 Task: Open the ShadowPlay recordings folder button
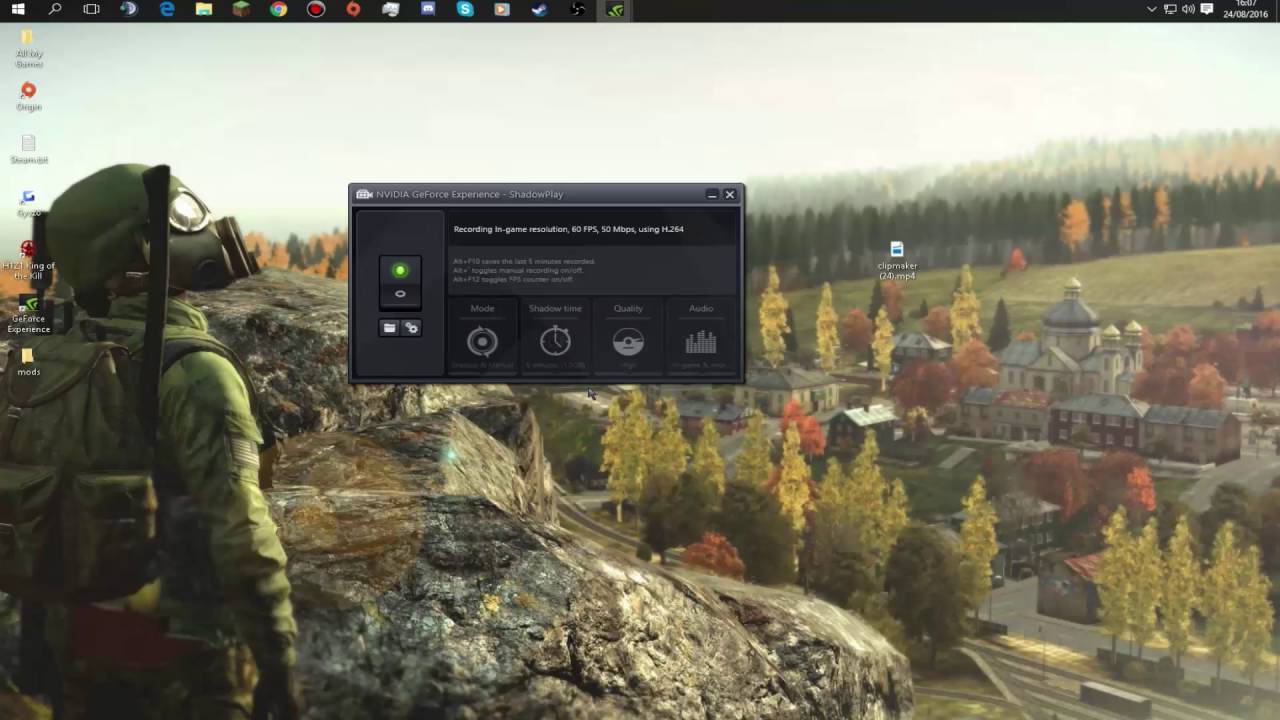coord(389,328)
